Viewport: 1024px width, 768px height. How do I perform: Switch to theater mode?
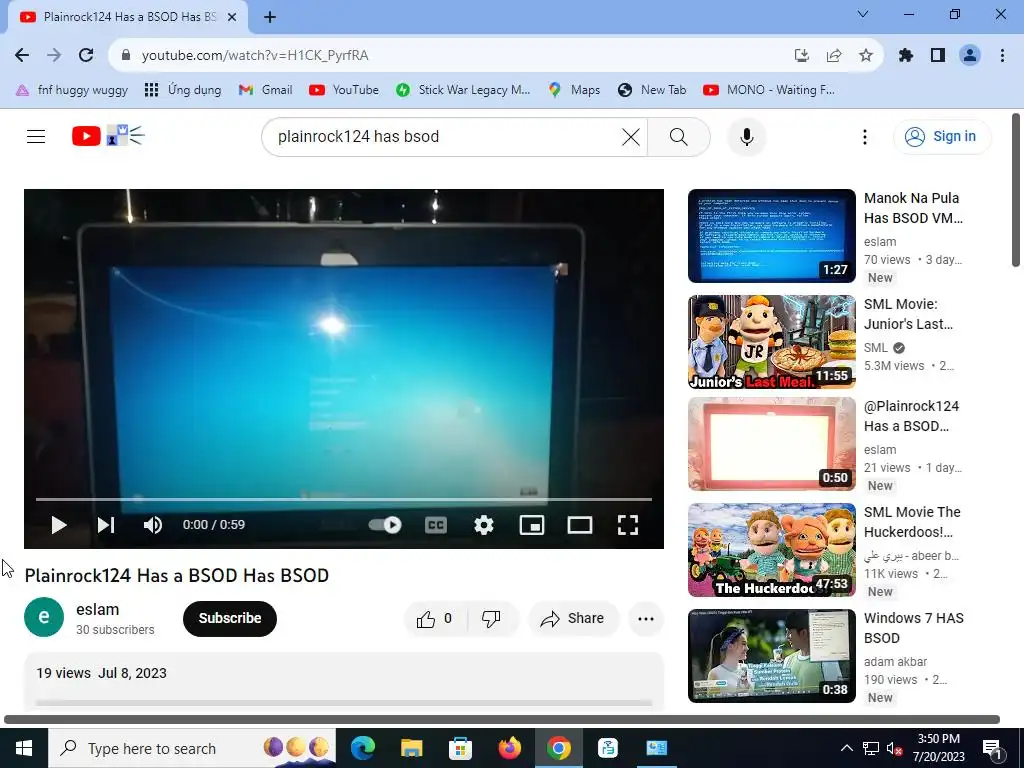click(580, 525)
